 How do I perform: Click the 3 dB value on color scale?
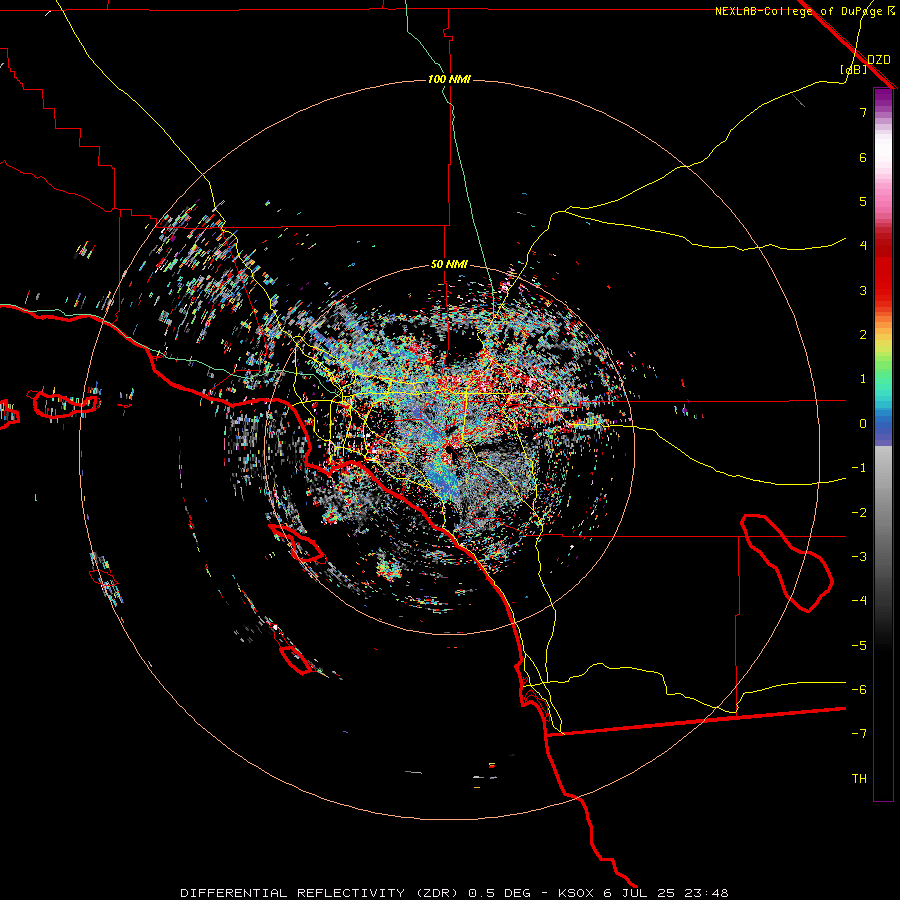click(x=863, y=290)
